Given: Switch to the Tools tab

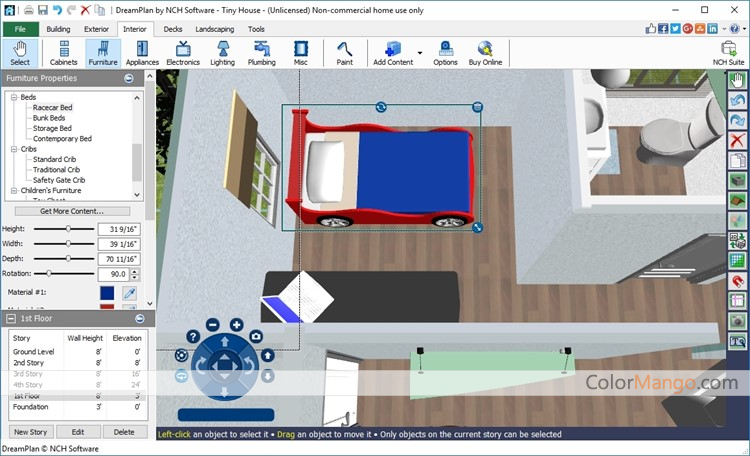Looking at the screenshot, I should [x=256, y=29].
